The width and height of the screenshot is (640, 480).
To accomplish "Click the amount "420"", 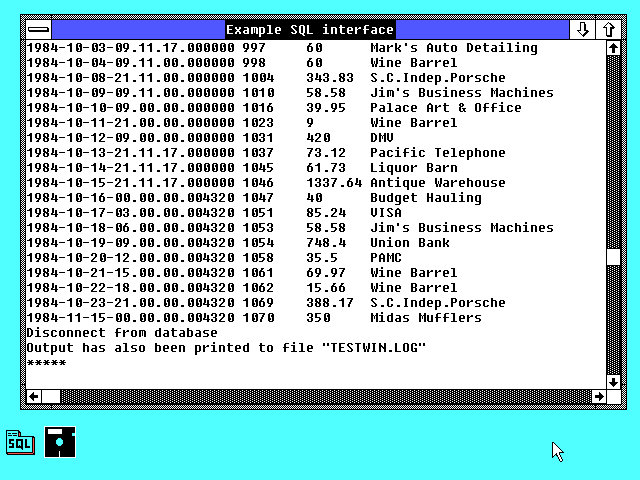I will (318, 138).
